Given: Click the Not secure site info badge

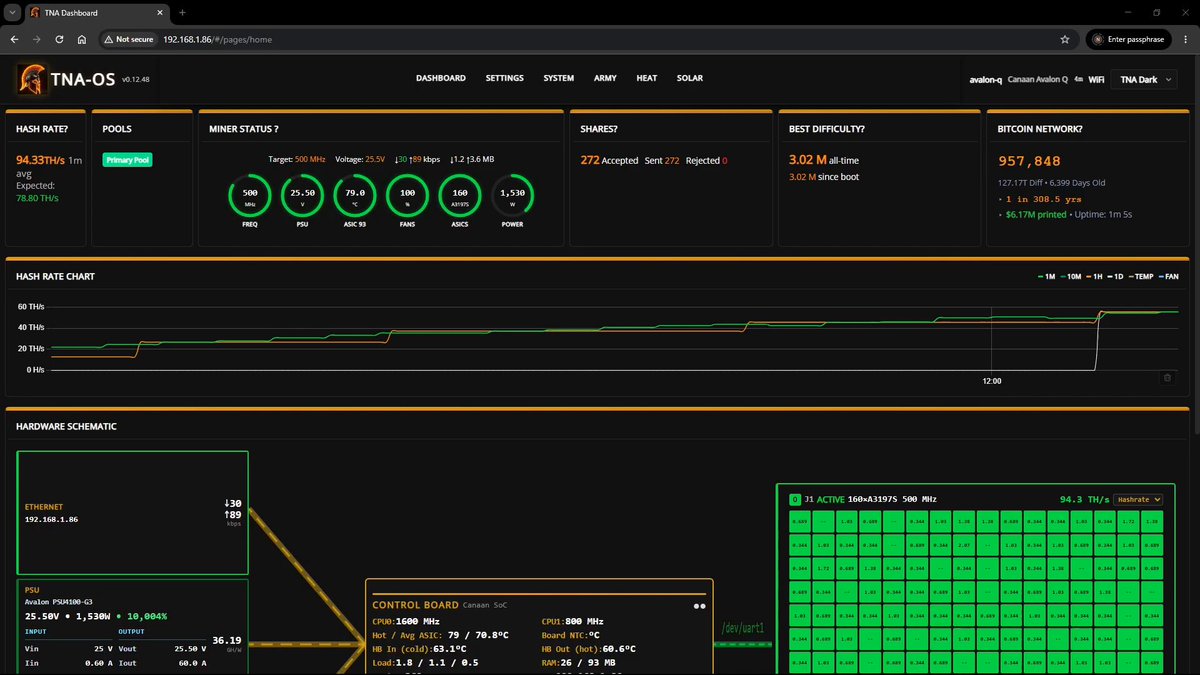Looking at the screenshot, I should 128,39.
